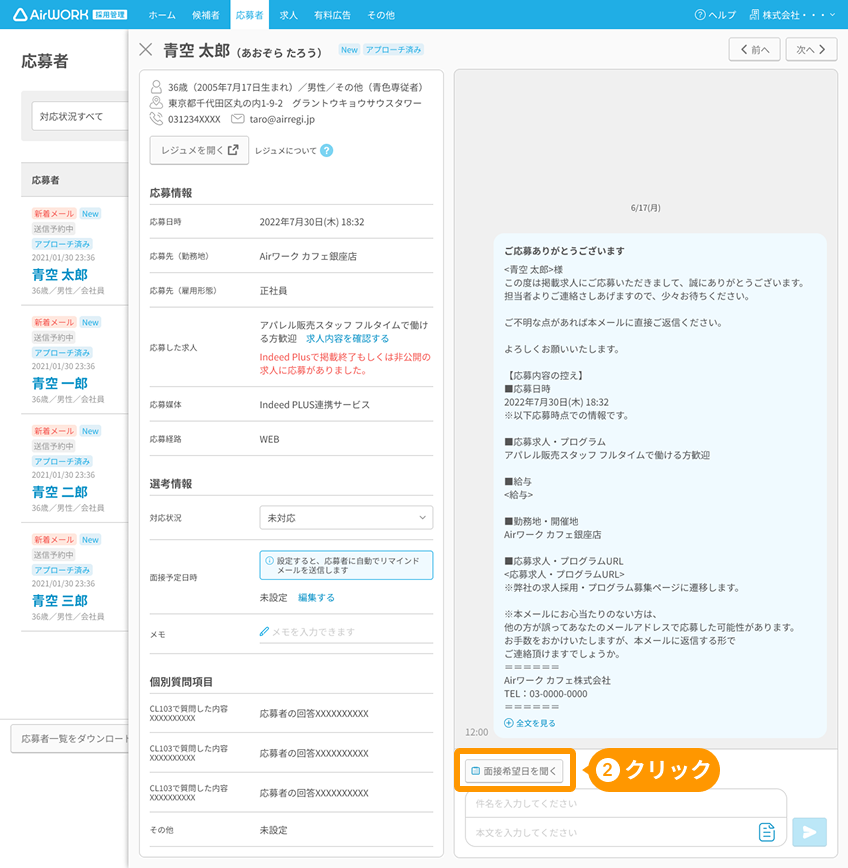
Task: Close the applicant detail panel
Action: [146, 50]
